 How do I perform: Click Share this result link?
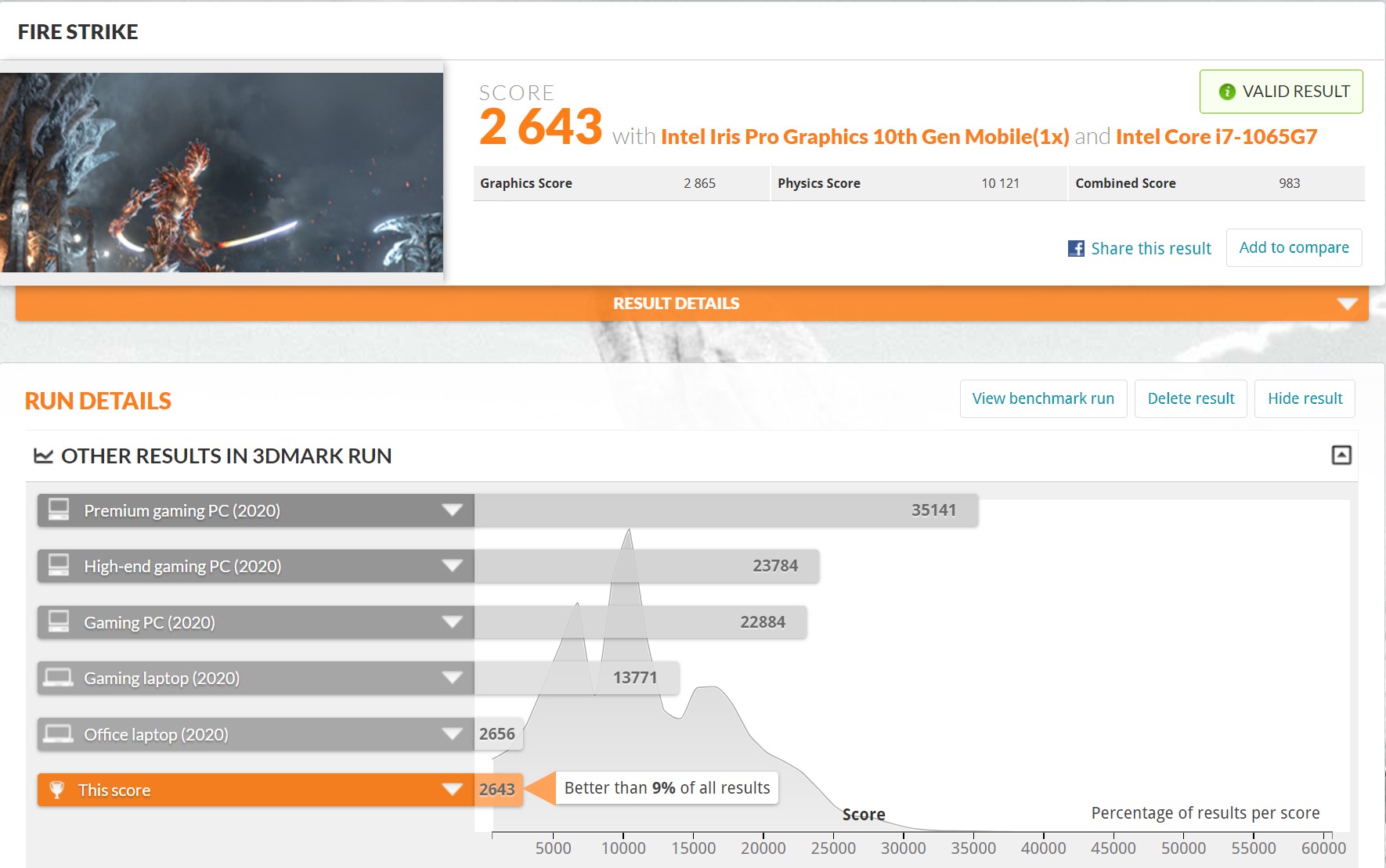[x=1151, y=248]
